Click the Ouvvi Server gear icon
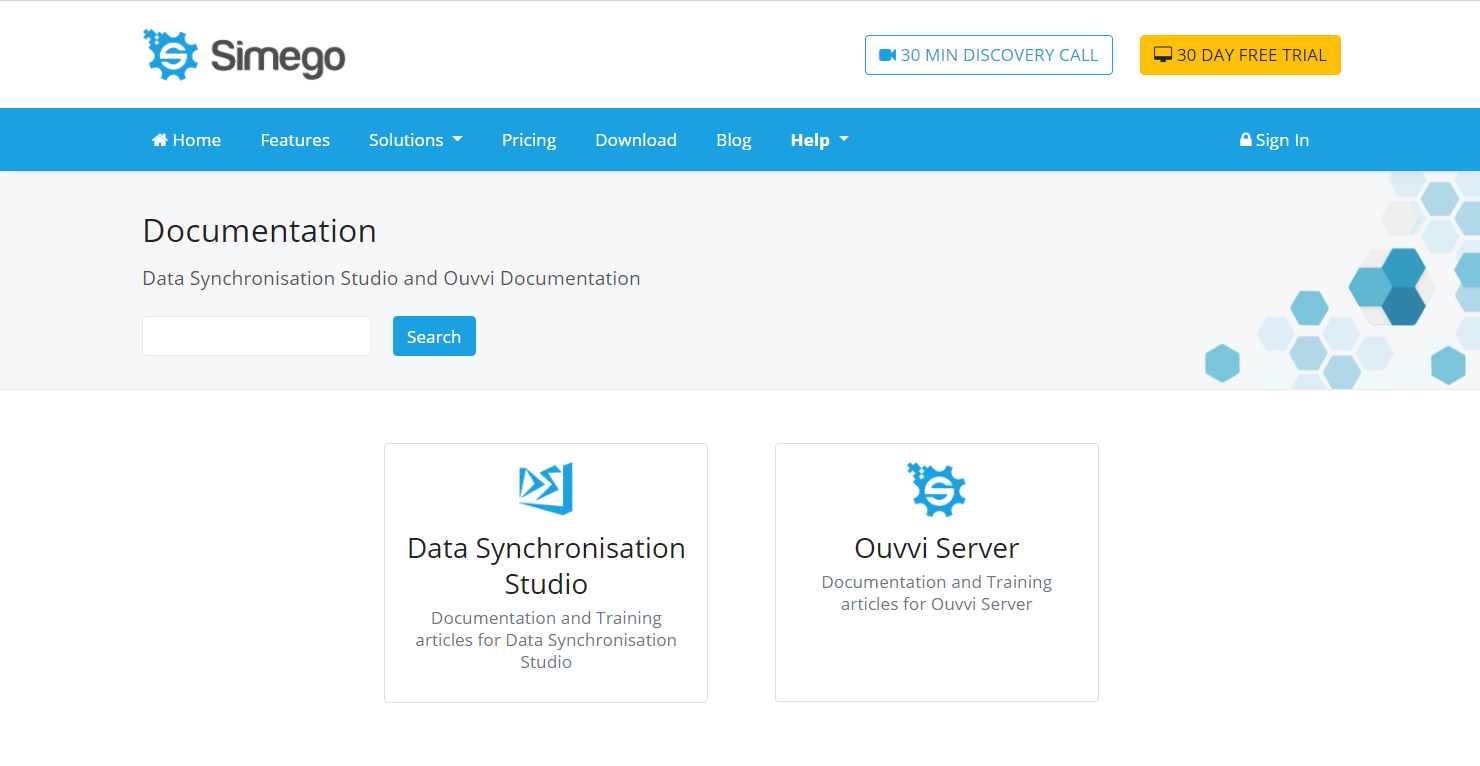The width and height of the screenshot is (1480, 766). [x=936, y=489]
